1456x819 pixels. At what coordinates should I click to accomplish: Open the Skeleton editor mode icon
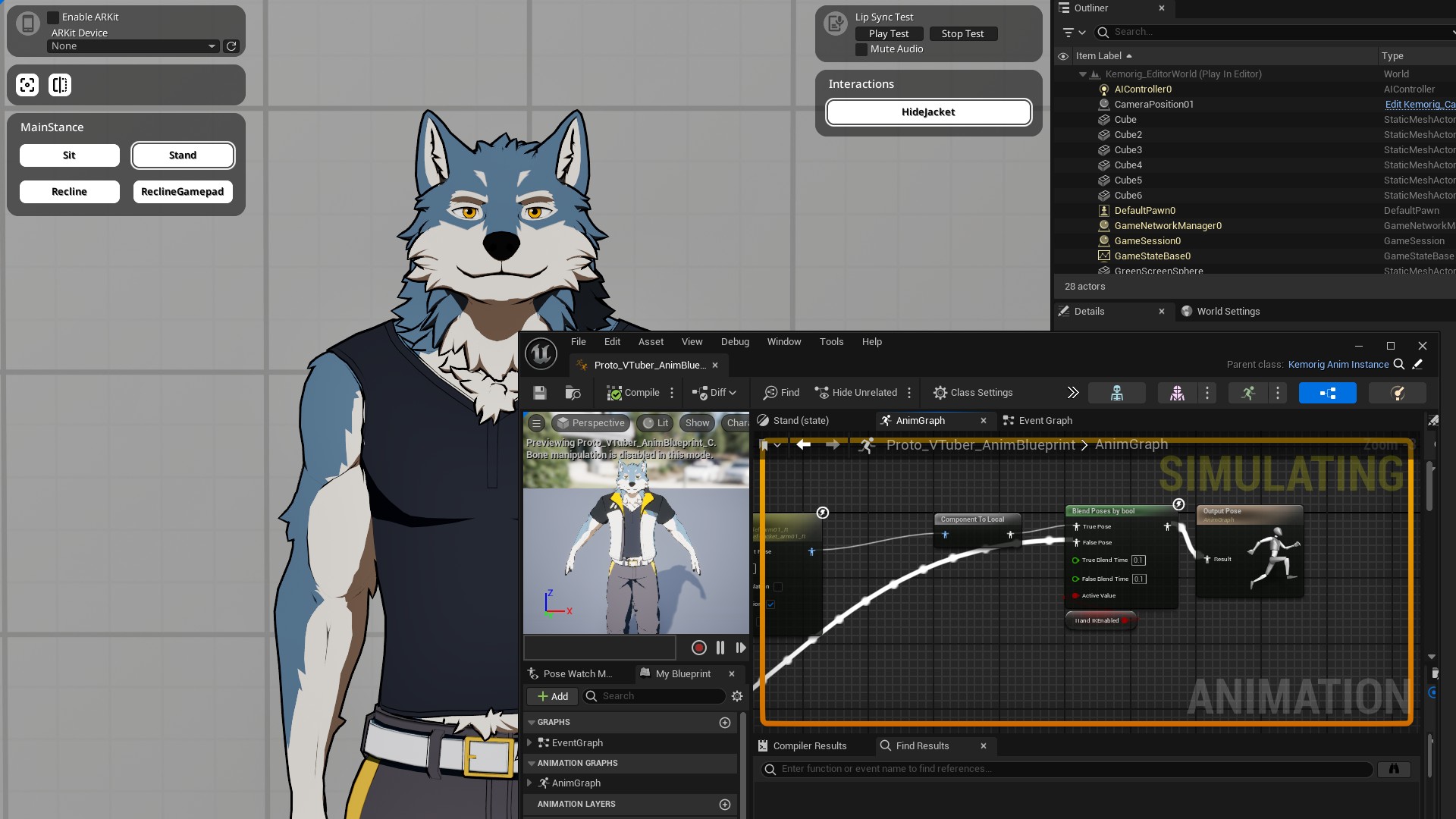pos(1116,393)
